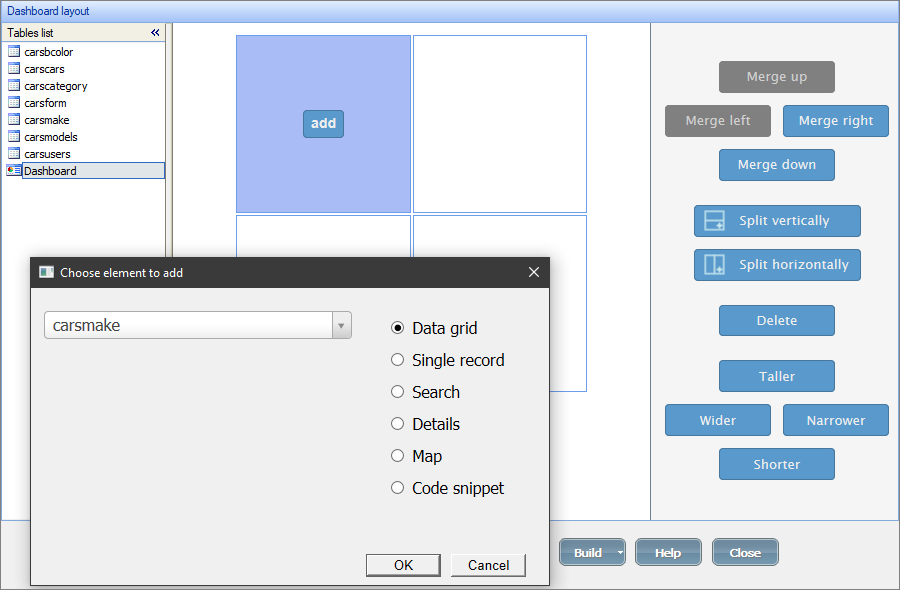This screenshot has width=900, height=590.
Task: Open the carsusers table icon
Action: (13, 153)
